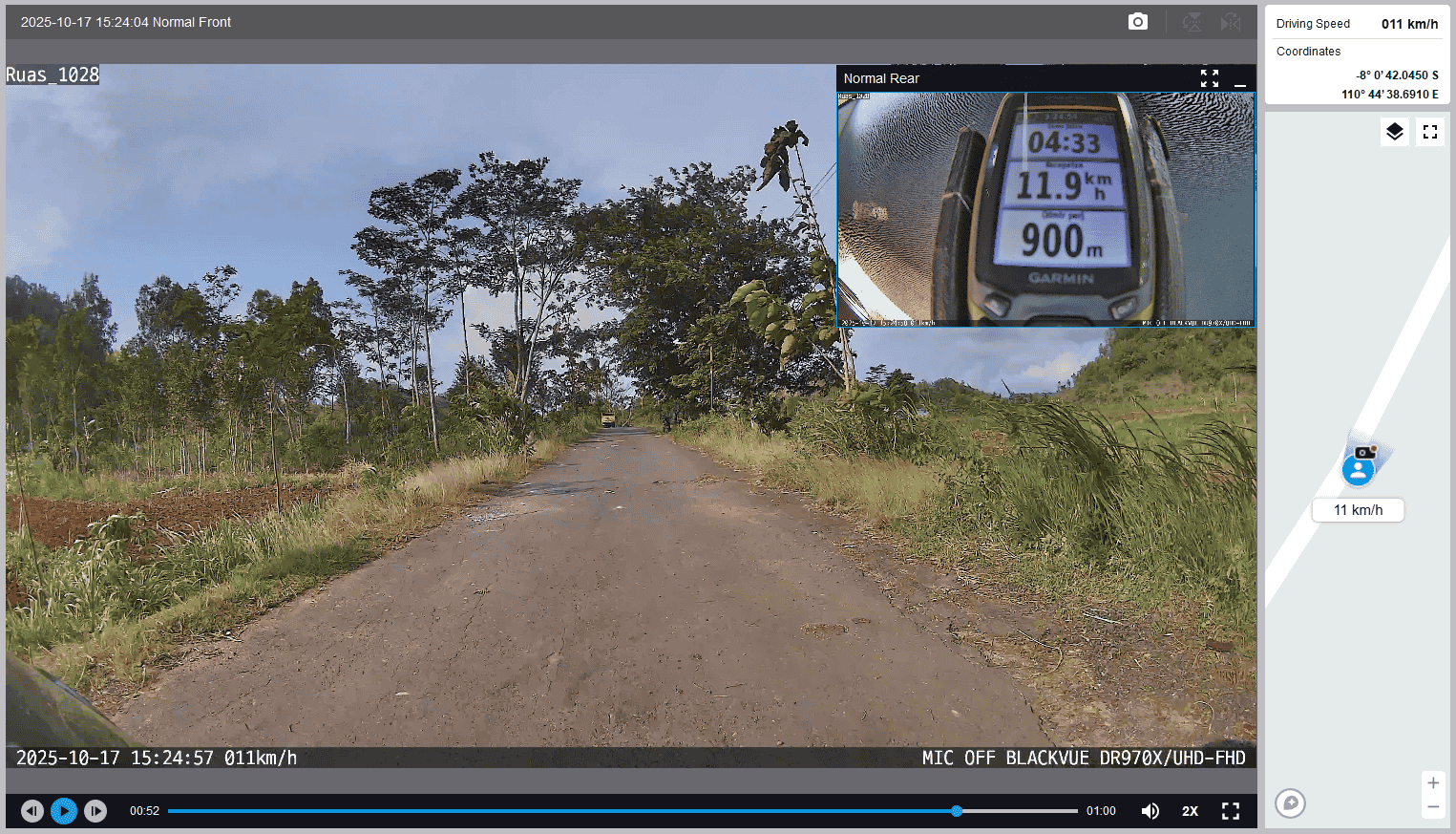Enter fullscreen video playback
This screenshot has height=834, width=1456.
click(x=1231, y=811)
